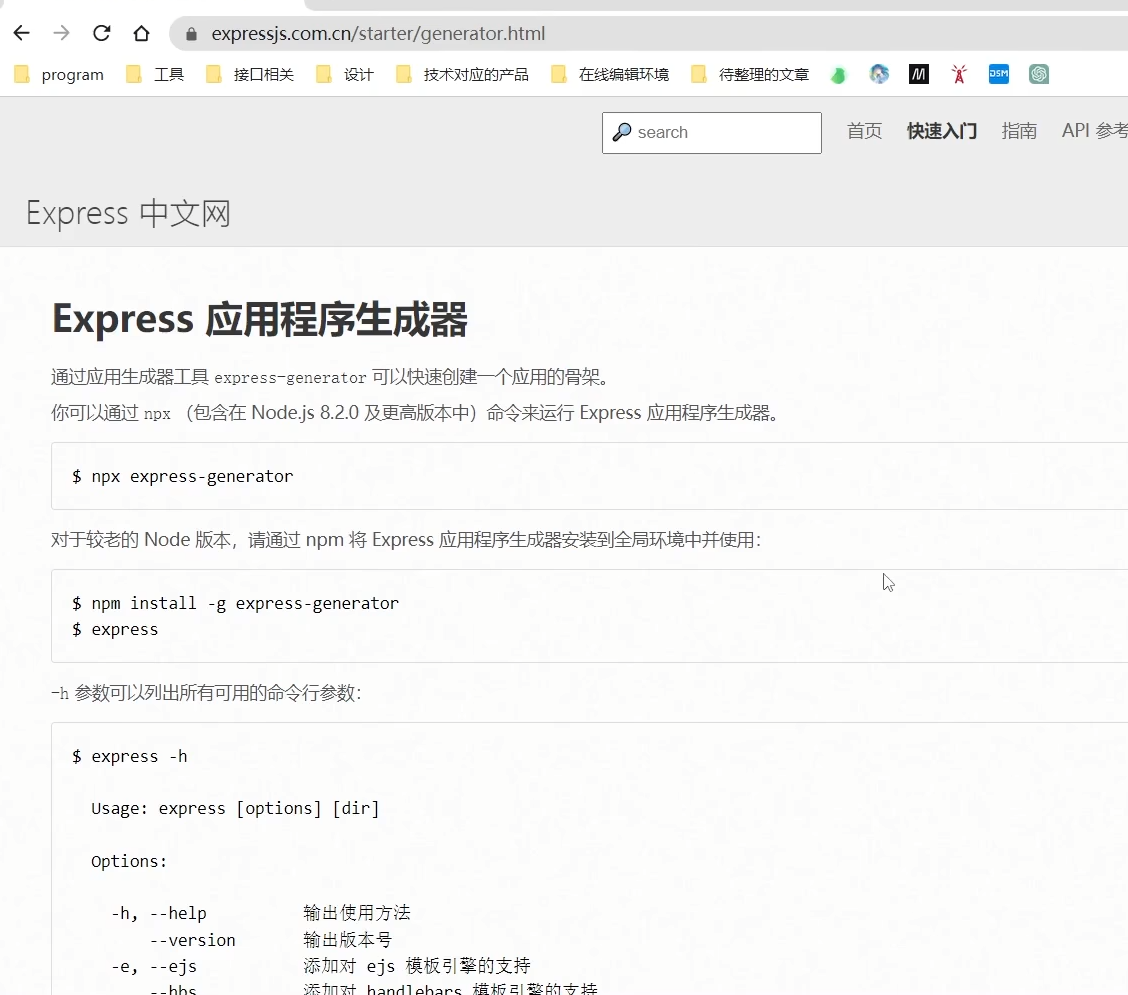Click the --version option row
Screen dimensions: 1128x995
270,940
